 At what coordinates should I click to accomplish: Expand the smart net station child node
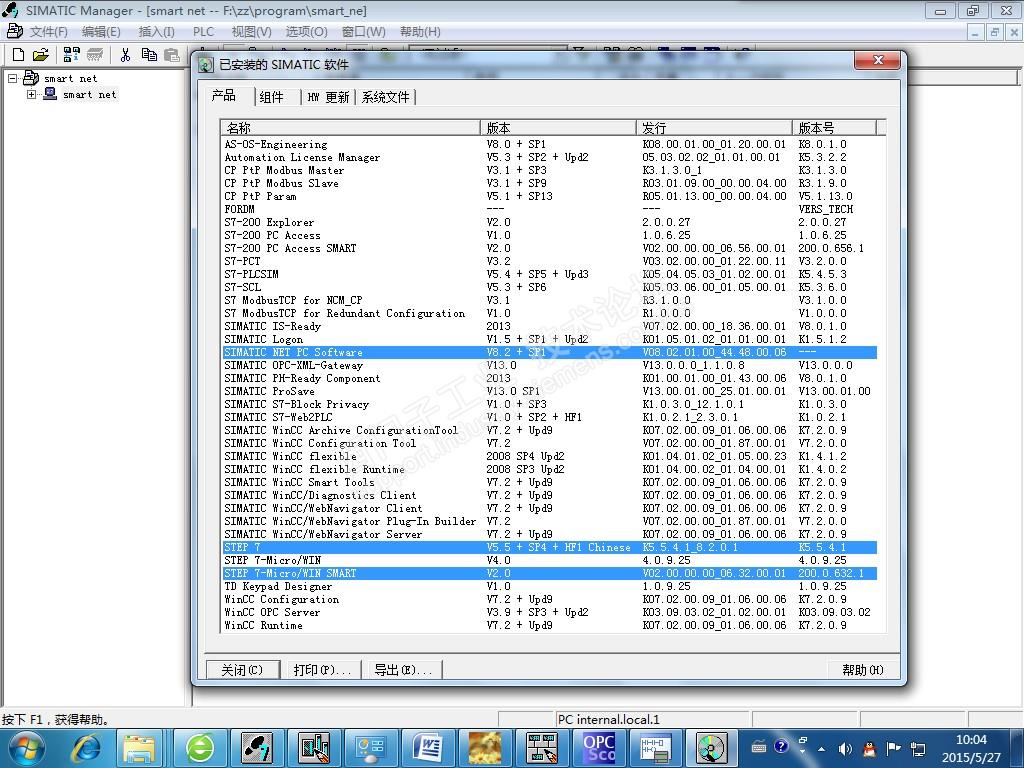(x=31, y=95)
